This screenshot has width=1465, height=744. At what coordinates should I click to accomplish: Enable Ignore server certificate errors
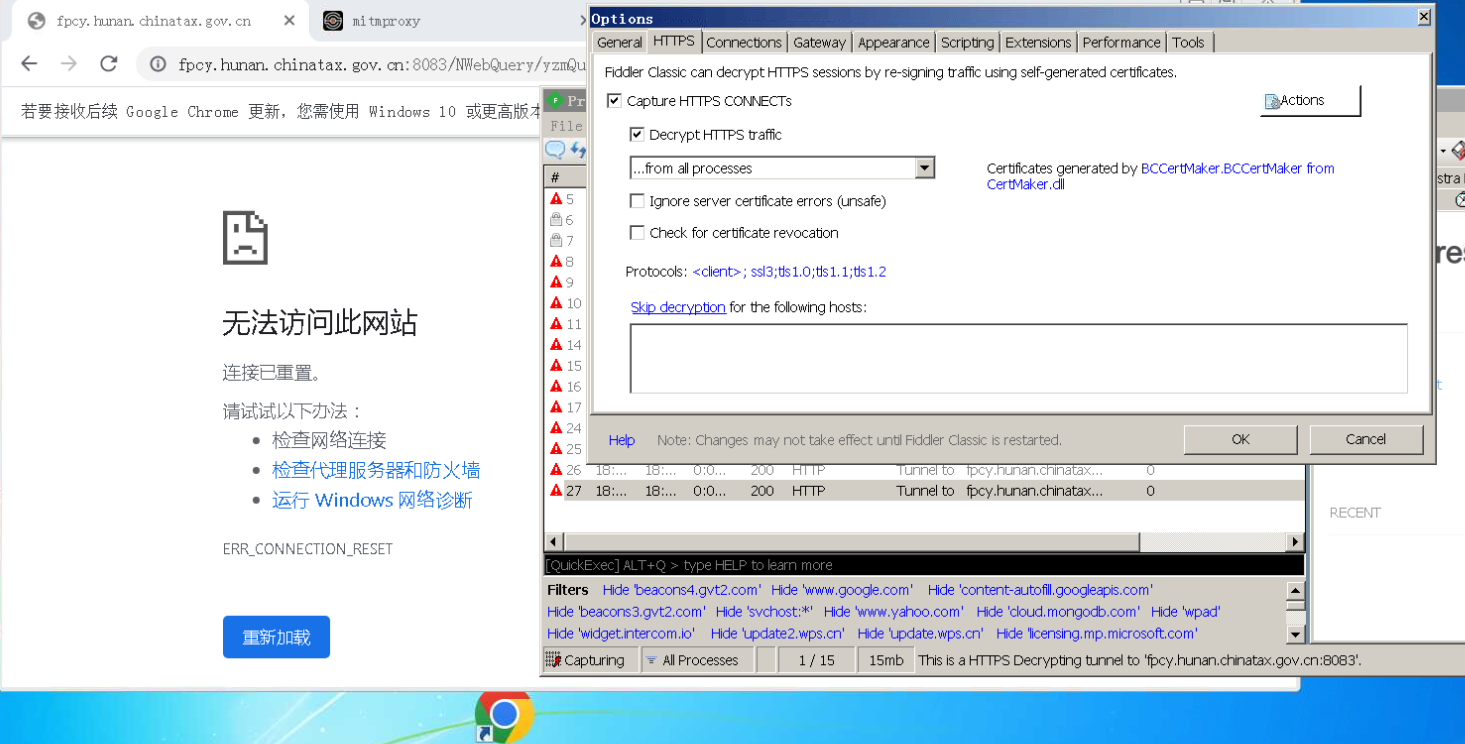[637, 201]
